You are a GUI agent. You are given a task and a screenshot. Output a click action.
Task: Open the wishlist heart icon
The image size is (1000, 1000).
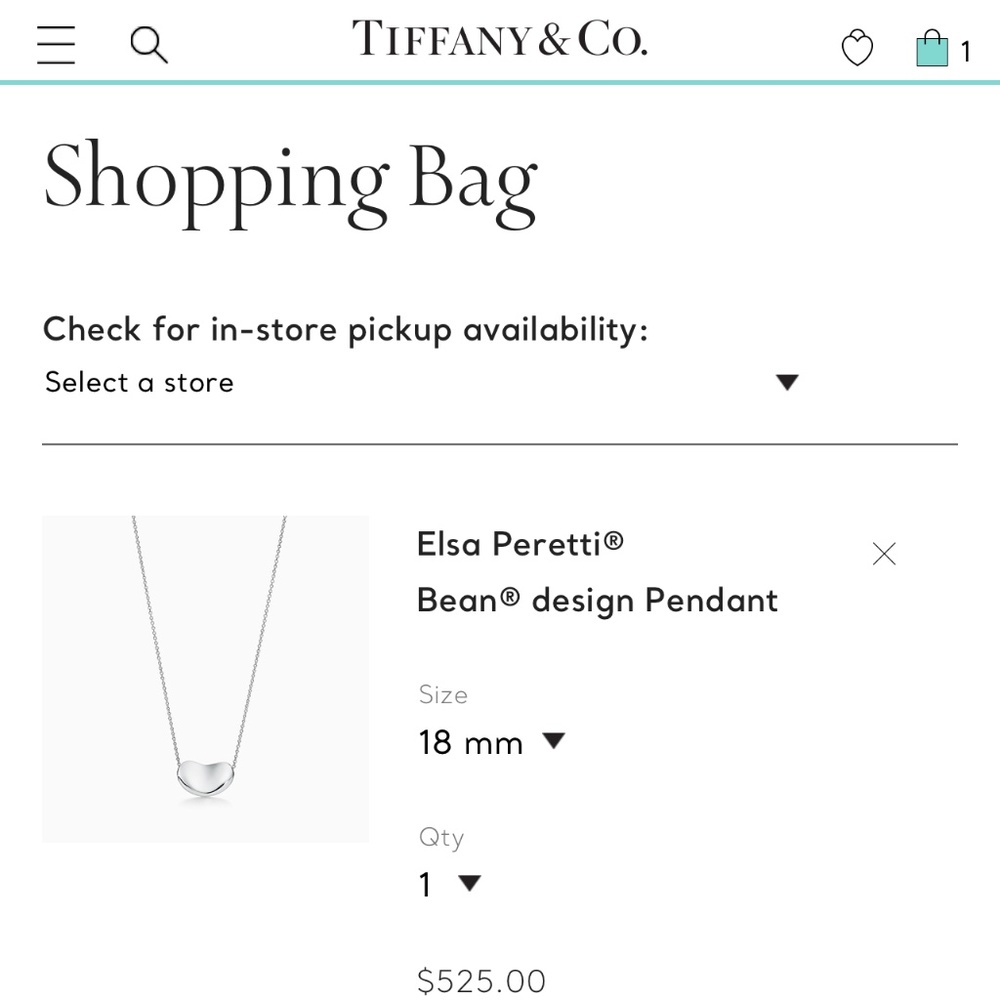point(857,48)
